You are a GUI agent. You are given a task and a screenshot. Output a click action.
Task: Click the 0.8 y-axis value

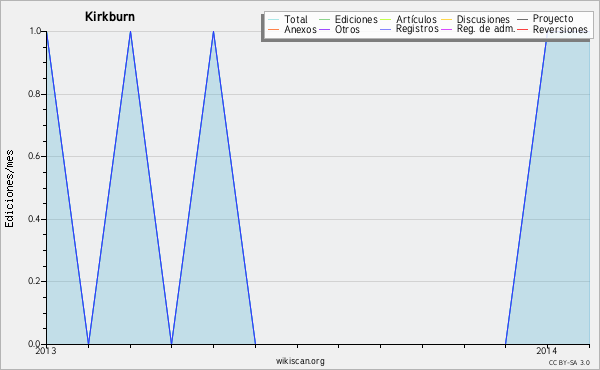click(34, 94)
